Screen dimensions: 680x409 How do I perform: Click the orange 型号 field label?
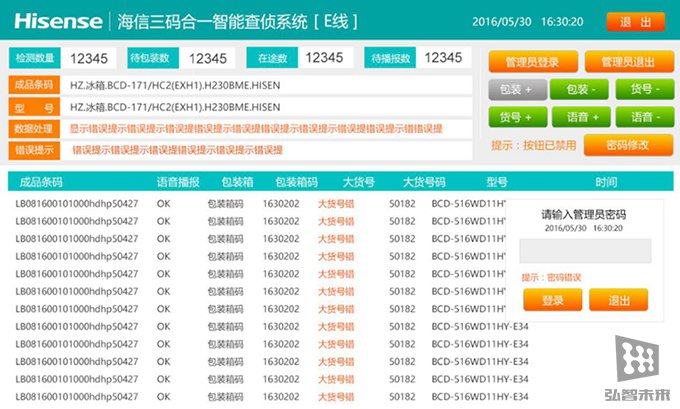(x=34, y=107)
